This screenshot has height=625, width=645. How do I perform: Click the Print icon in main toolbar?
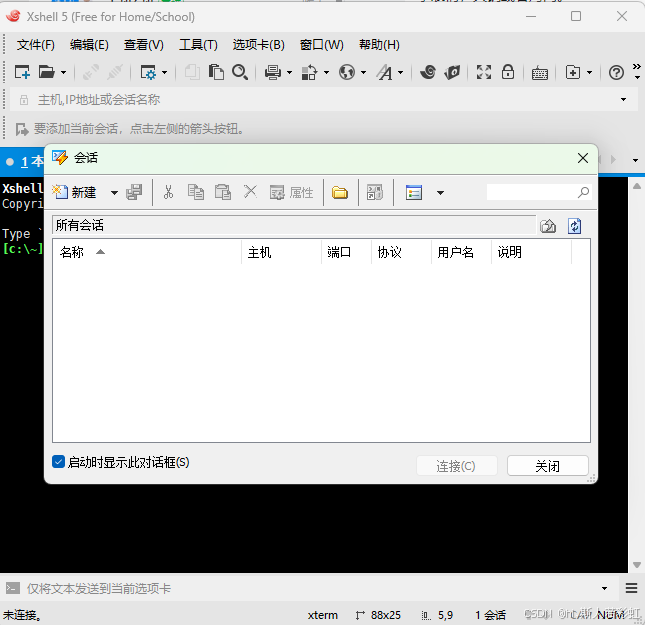coord(272,72)
